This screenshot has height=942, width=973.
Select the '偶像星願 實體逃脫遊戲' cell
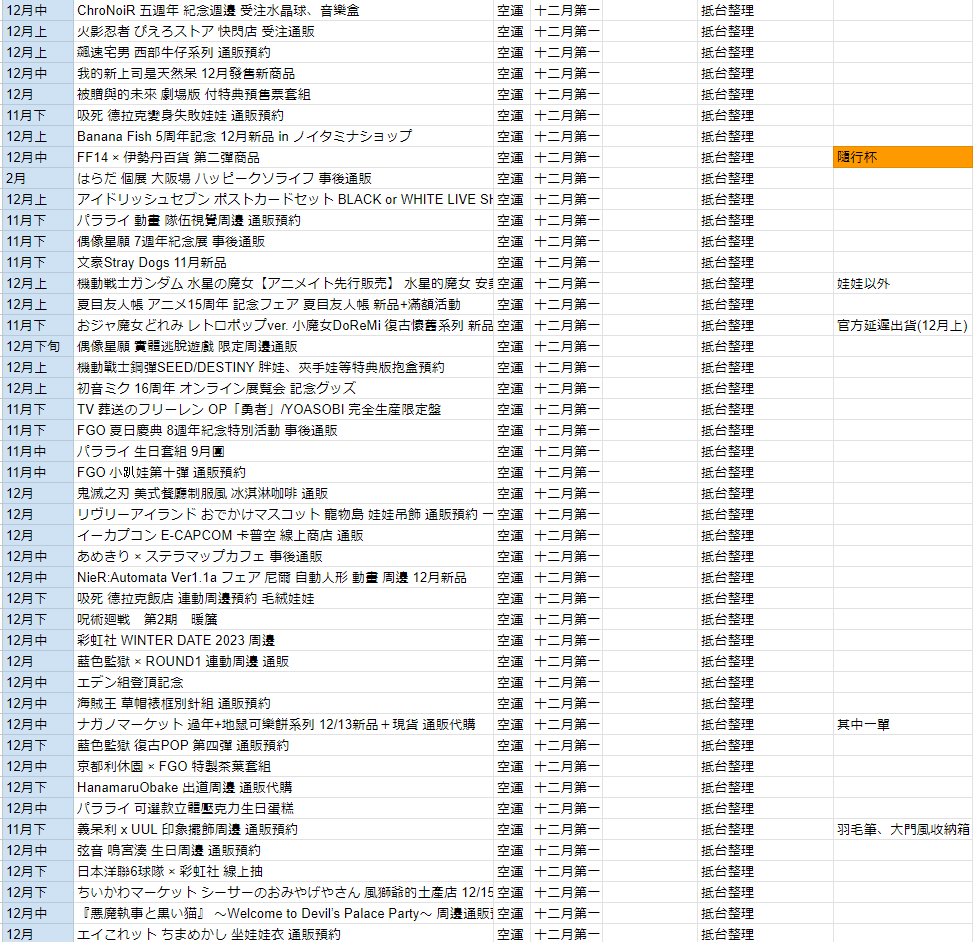coord(284,346)
